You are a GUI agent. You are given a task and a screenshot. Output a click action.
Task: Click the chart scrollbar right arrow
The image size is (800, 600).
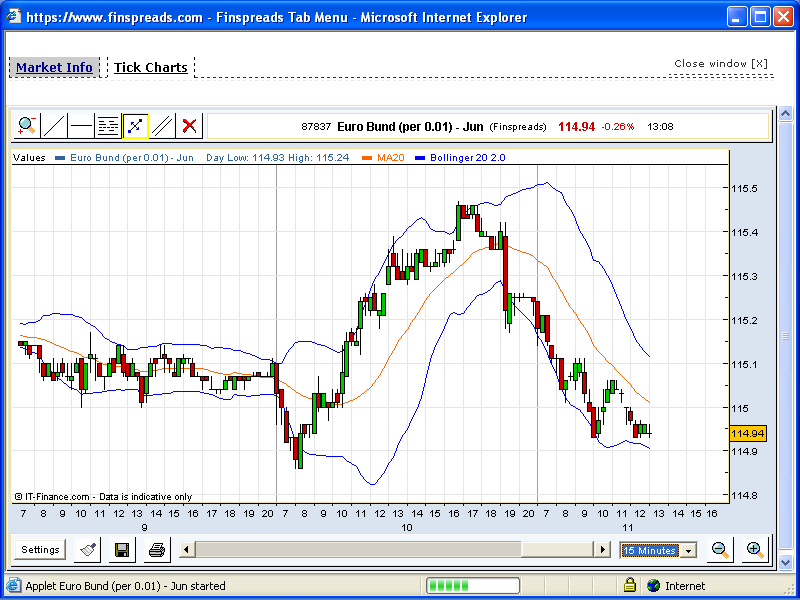tap(602, 549)
